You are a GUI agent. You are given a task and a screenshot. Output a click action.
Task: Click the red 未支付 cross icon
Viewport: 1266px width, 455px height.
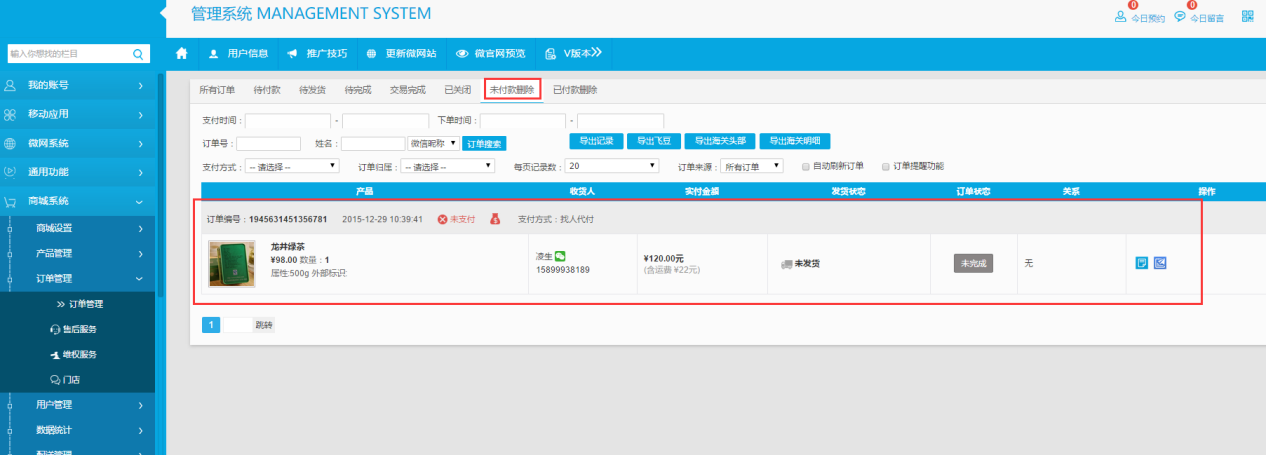[443, 219]
